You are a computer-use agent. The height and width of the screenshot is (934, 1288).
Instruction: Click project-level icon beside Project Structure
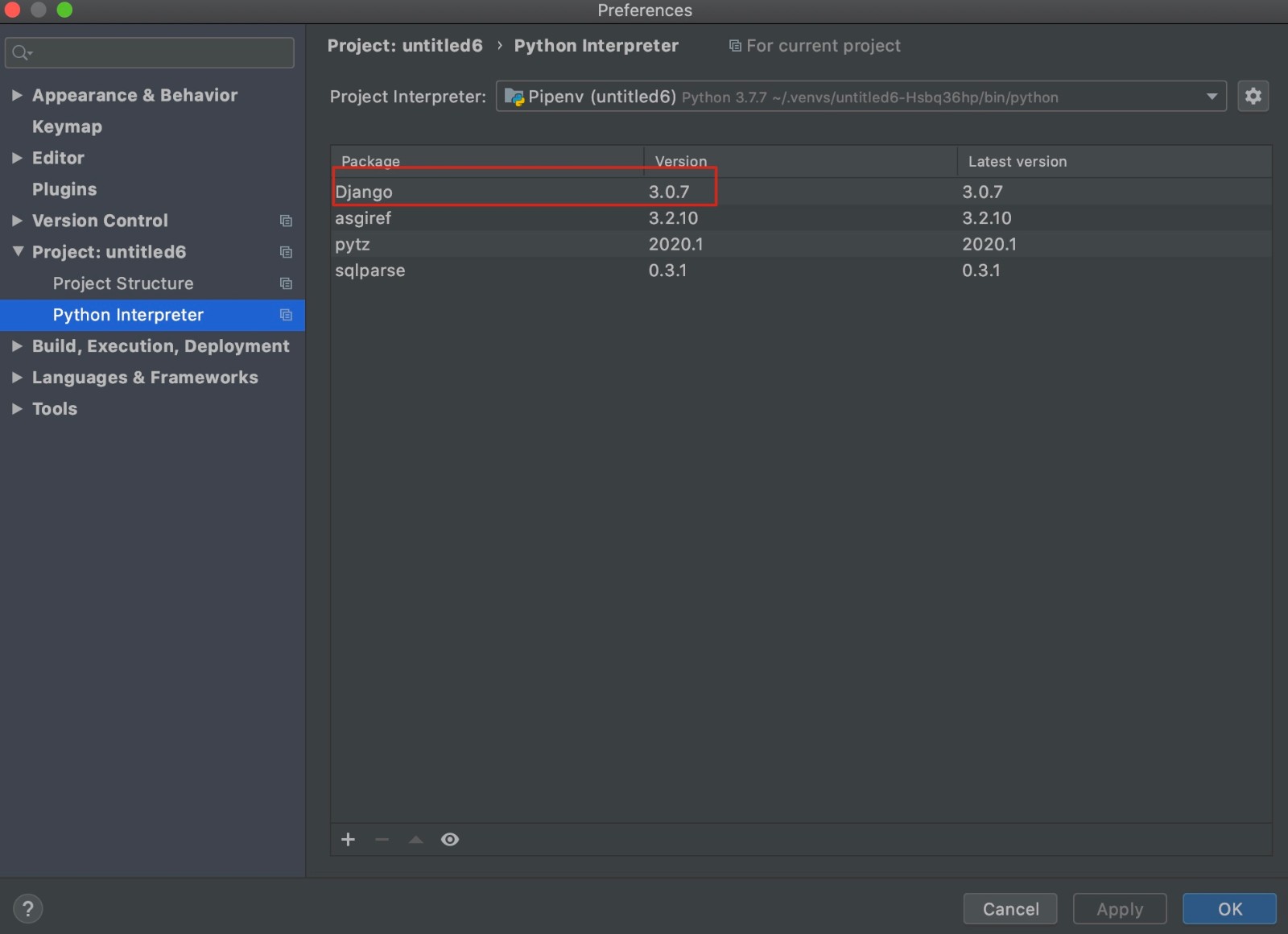[x=286, y=283]
